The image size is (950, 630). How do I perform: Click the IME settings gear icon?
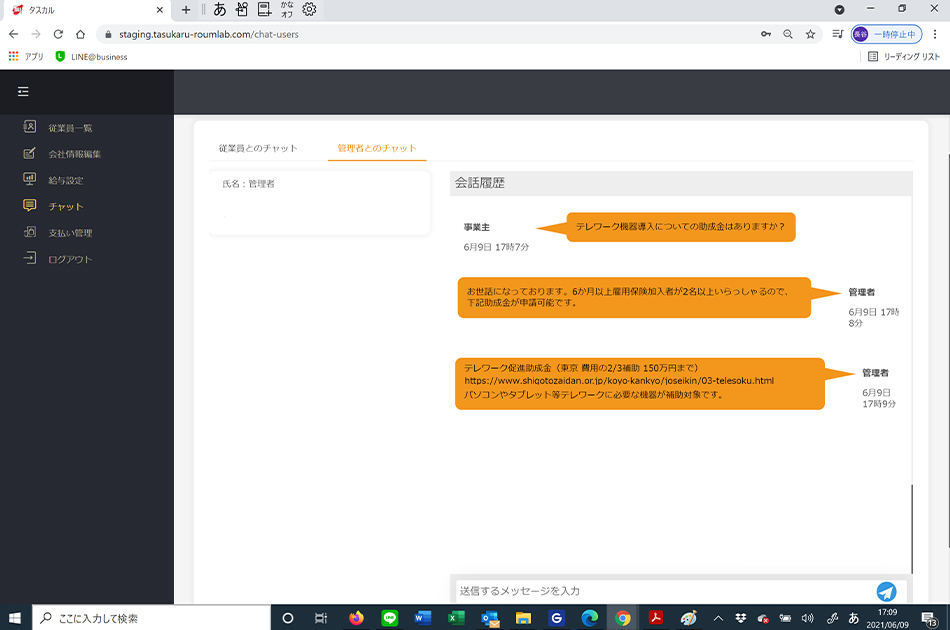coord(309,9)
